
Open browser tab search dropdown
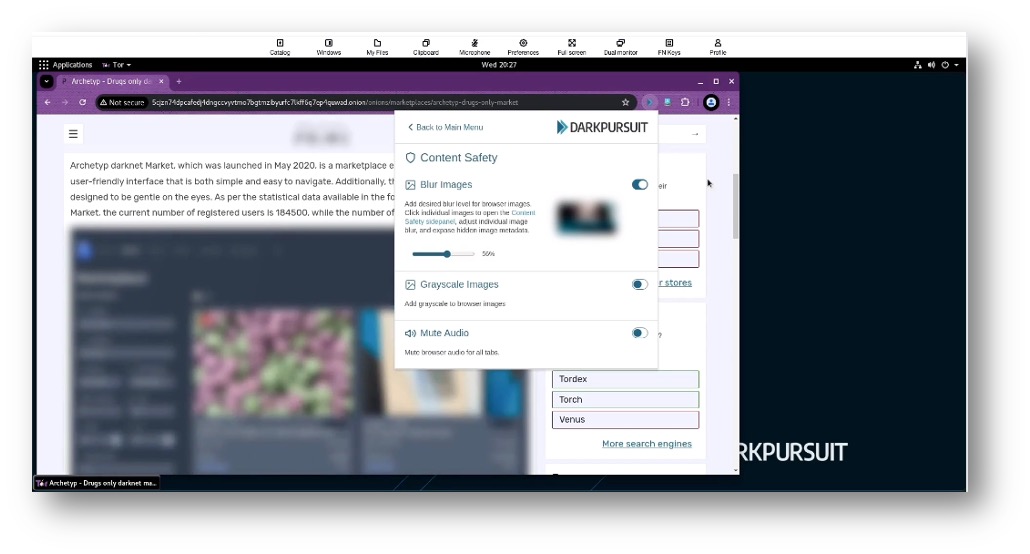click(46, 81)
